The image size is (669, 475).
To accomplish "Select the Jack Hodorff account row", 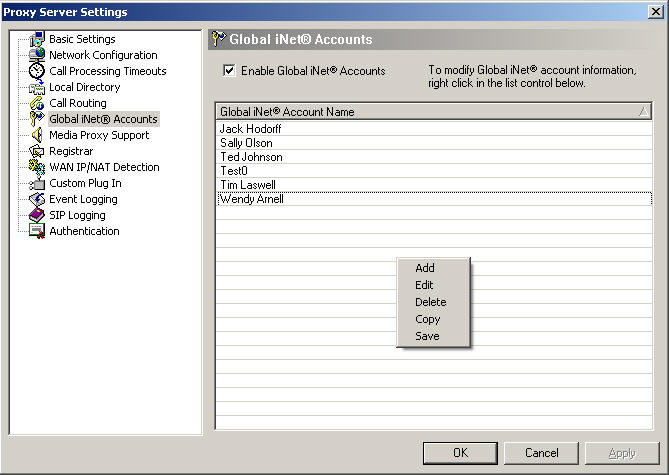I will click(x=434, y=128).
